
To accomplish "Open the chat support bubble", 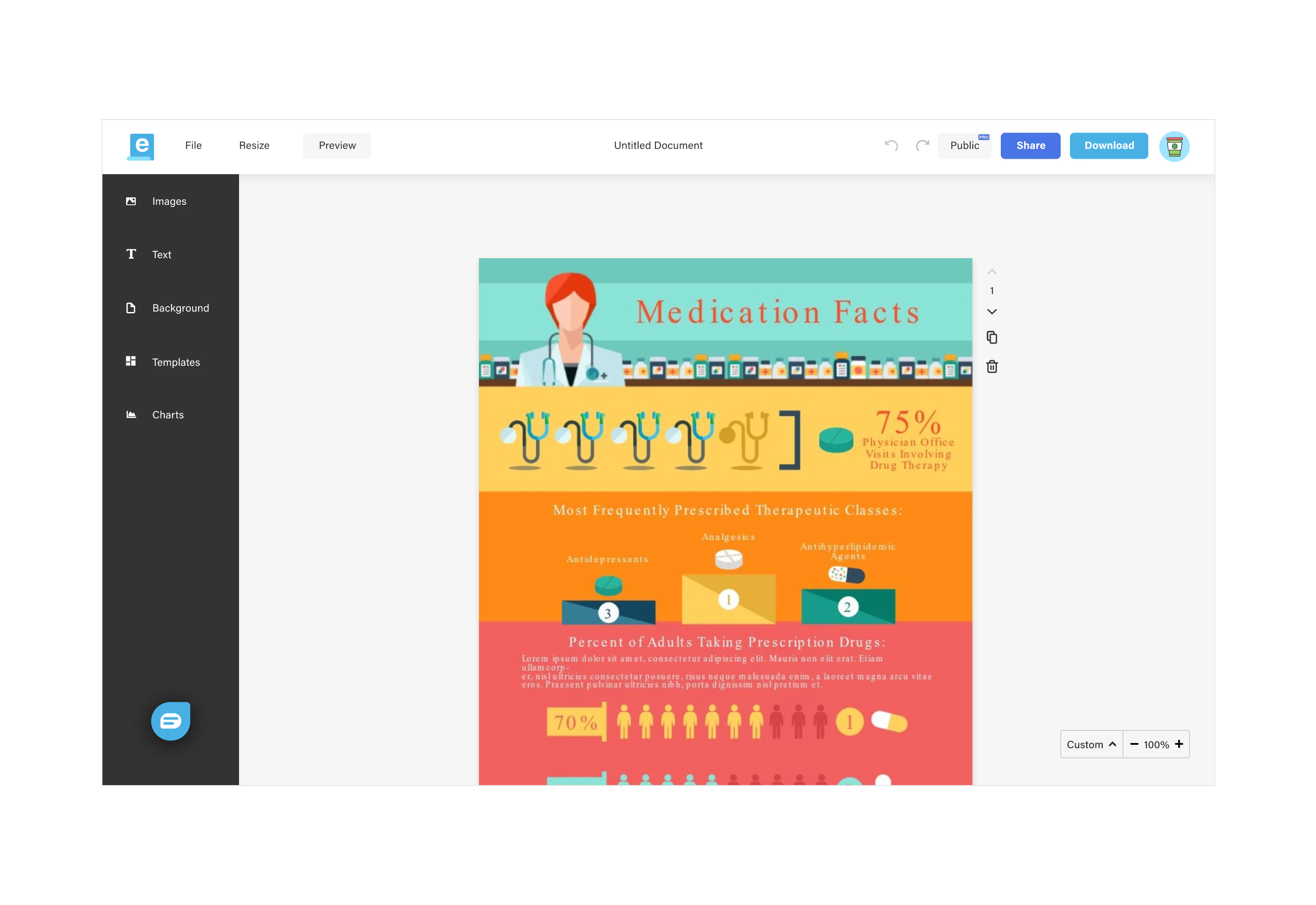I will [171, 721].
